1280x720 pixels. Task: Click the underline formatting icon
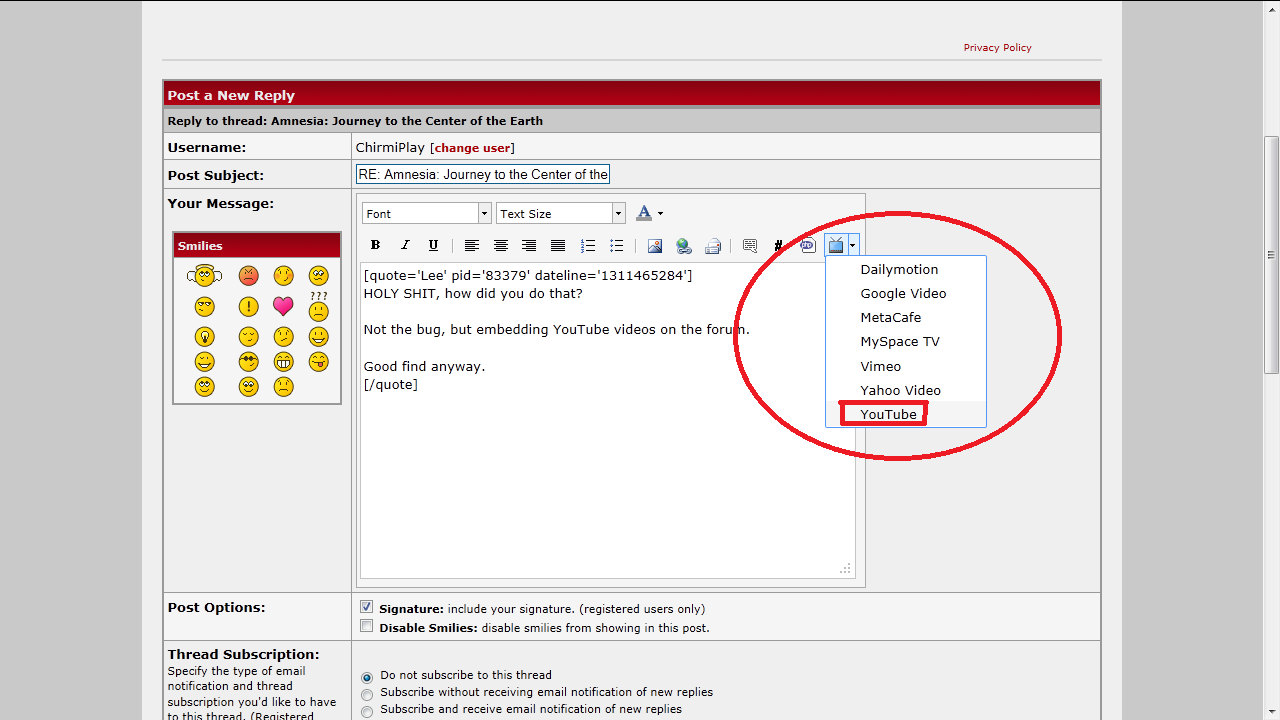[433, 245]
